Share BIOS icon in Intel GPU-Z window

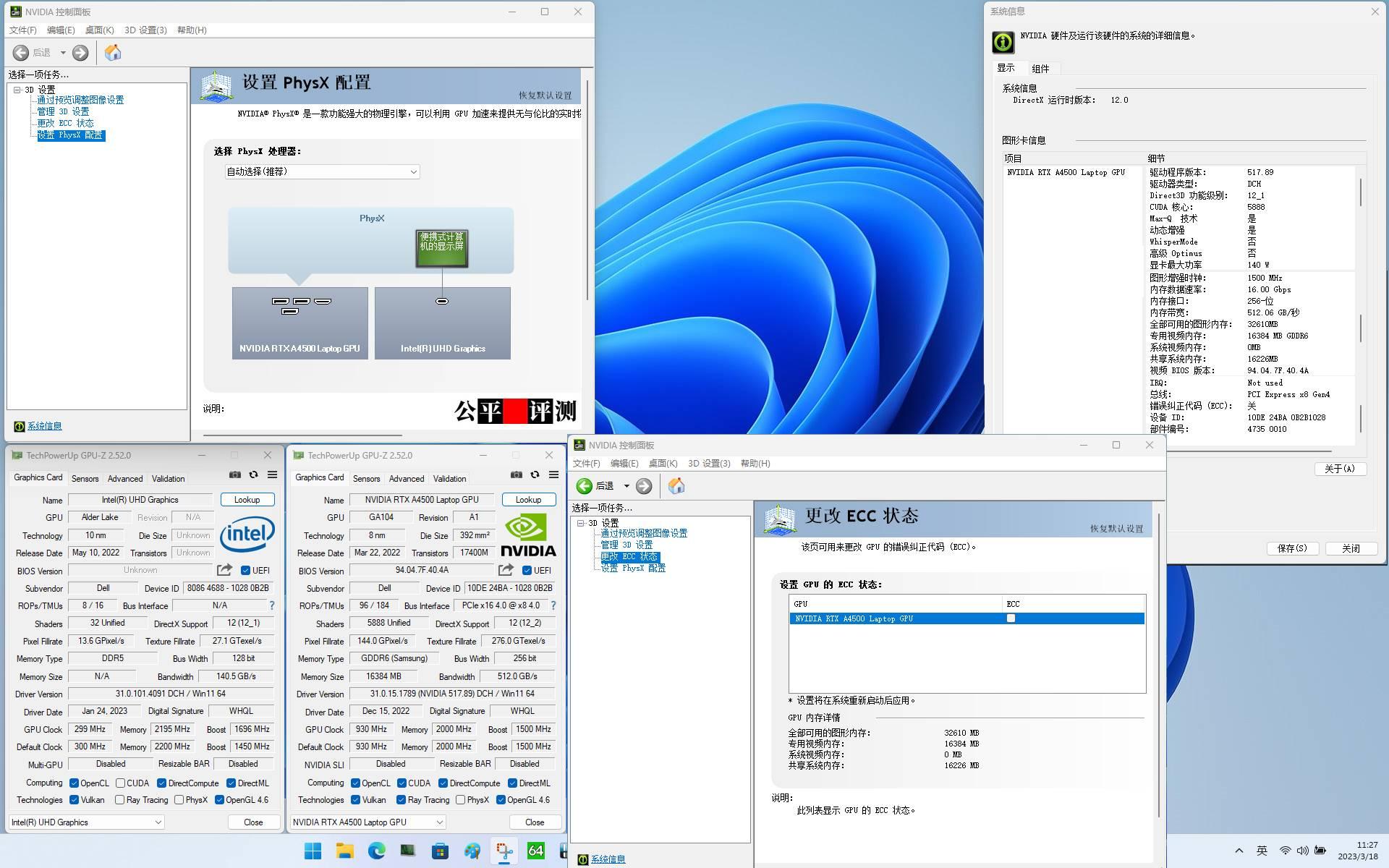[224, 570]
